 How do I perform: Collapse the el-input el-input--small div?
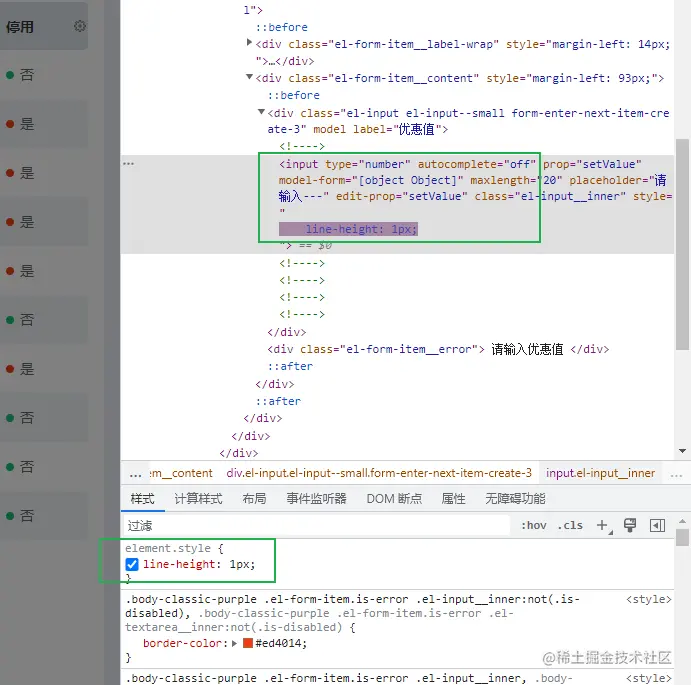(261, 112)
